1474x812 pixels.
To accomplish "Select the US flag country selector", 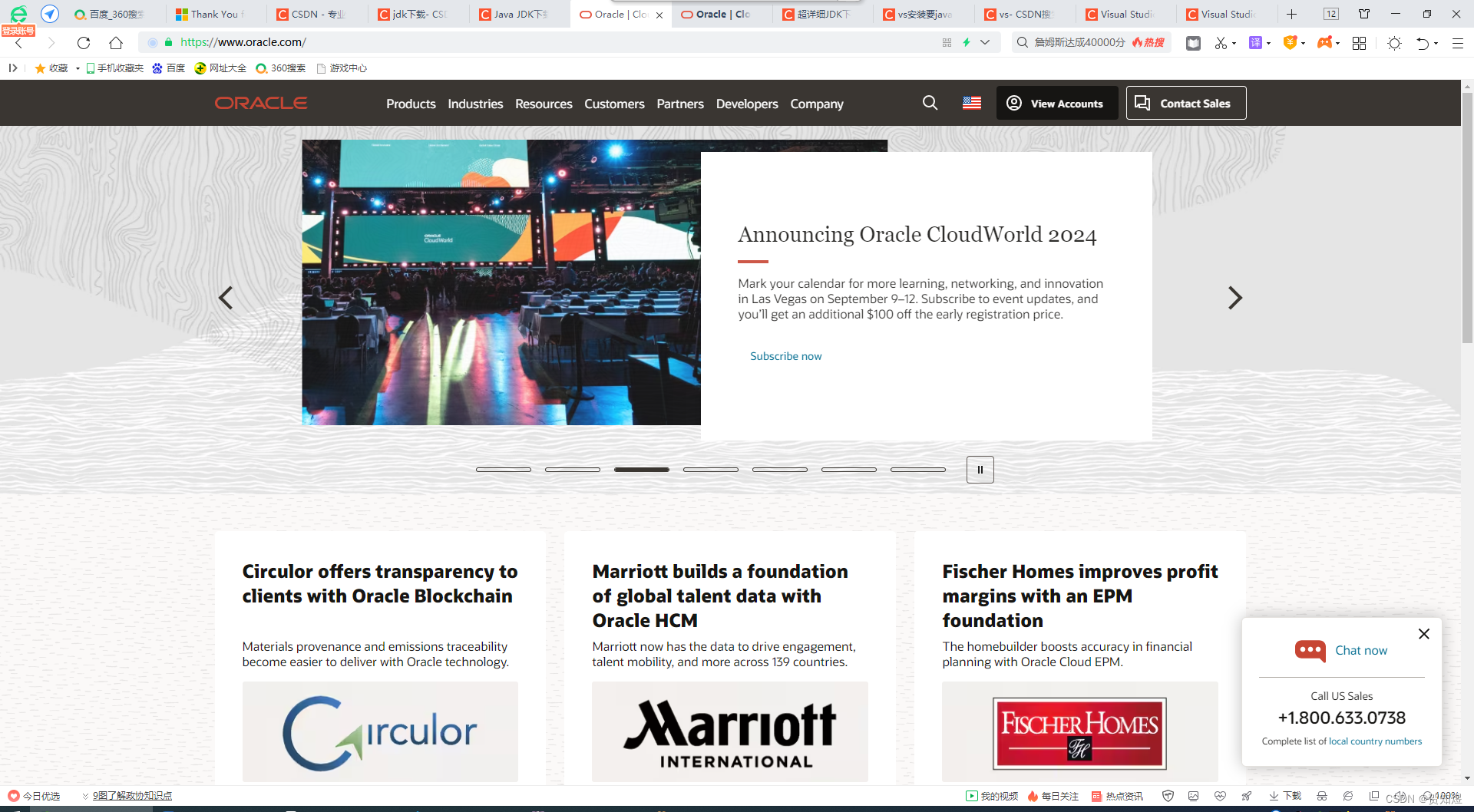I will [x=972, y=103].
